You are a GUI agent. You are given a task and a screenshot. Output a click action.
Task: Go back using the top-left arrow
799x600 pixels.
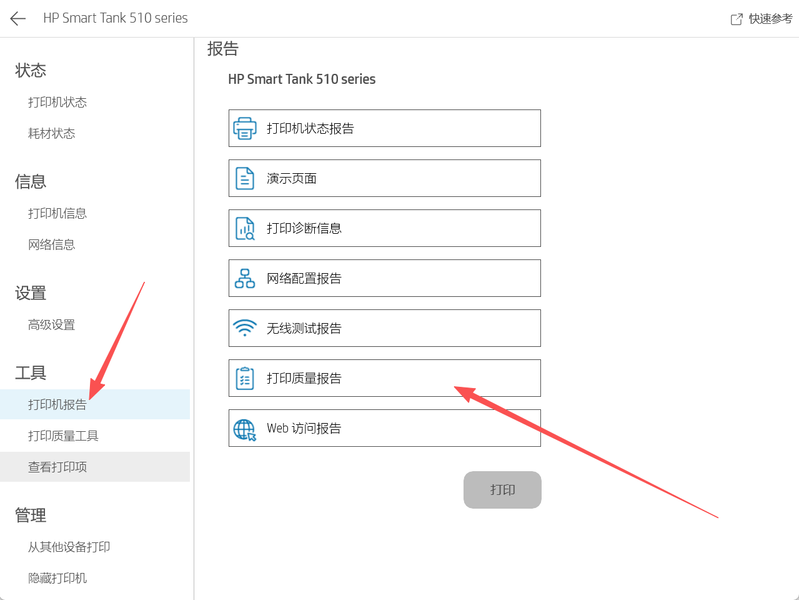pyautogui.click(x=18, y=18)
